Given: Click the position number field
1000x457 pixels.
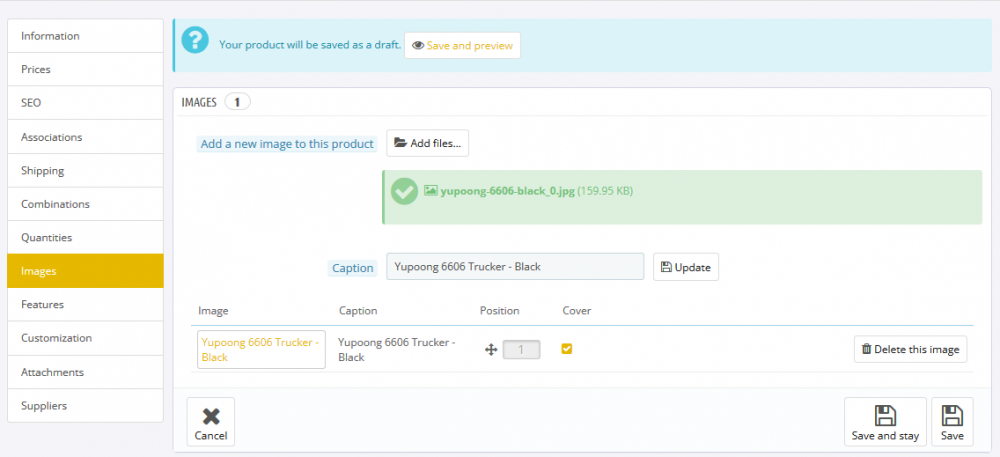Looking at the screenshot, I should coord(521,350).
